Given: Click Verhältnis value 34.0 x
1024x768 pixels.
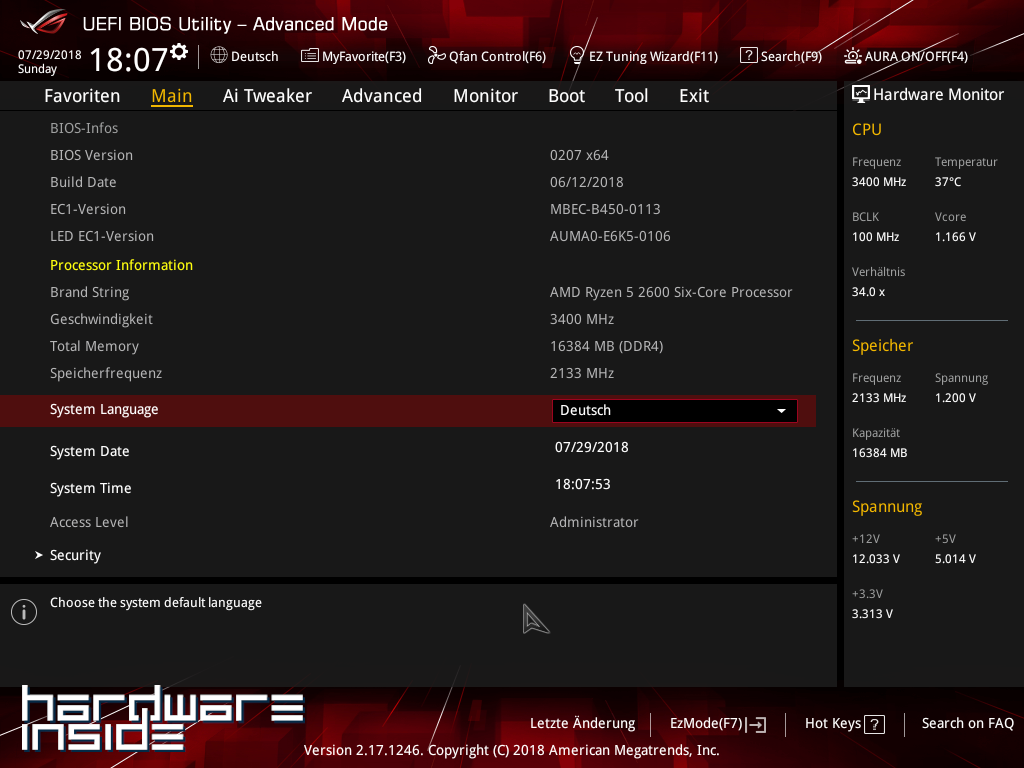Looking at the screenshot, I should click(x=869, y=292).
